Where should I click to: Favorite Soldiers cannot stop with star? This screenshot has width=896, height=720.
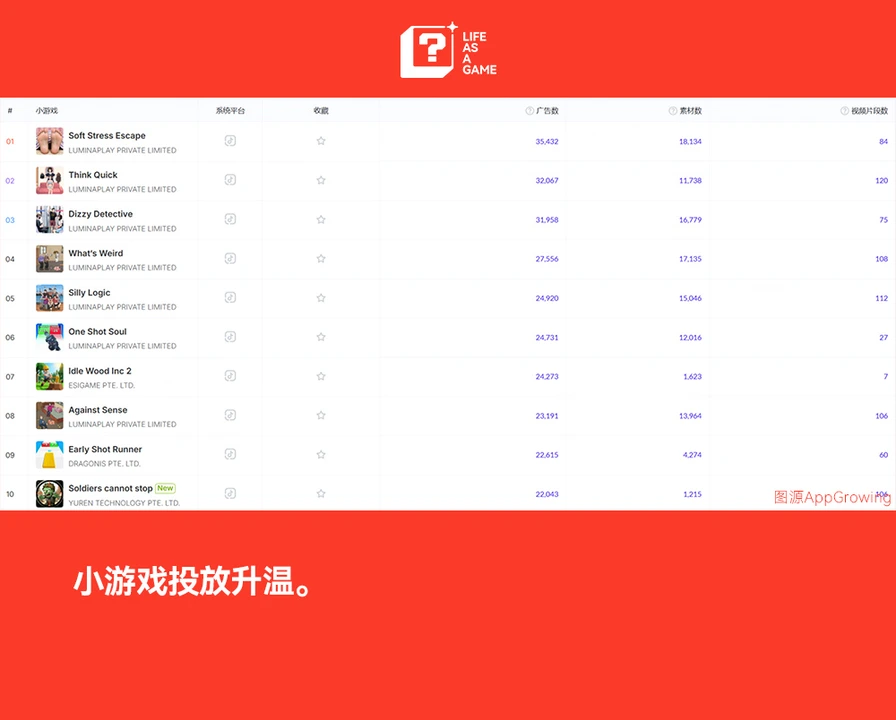(321, 493)
